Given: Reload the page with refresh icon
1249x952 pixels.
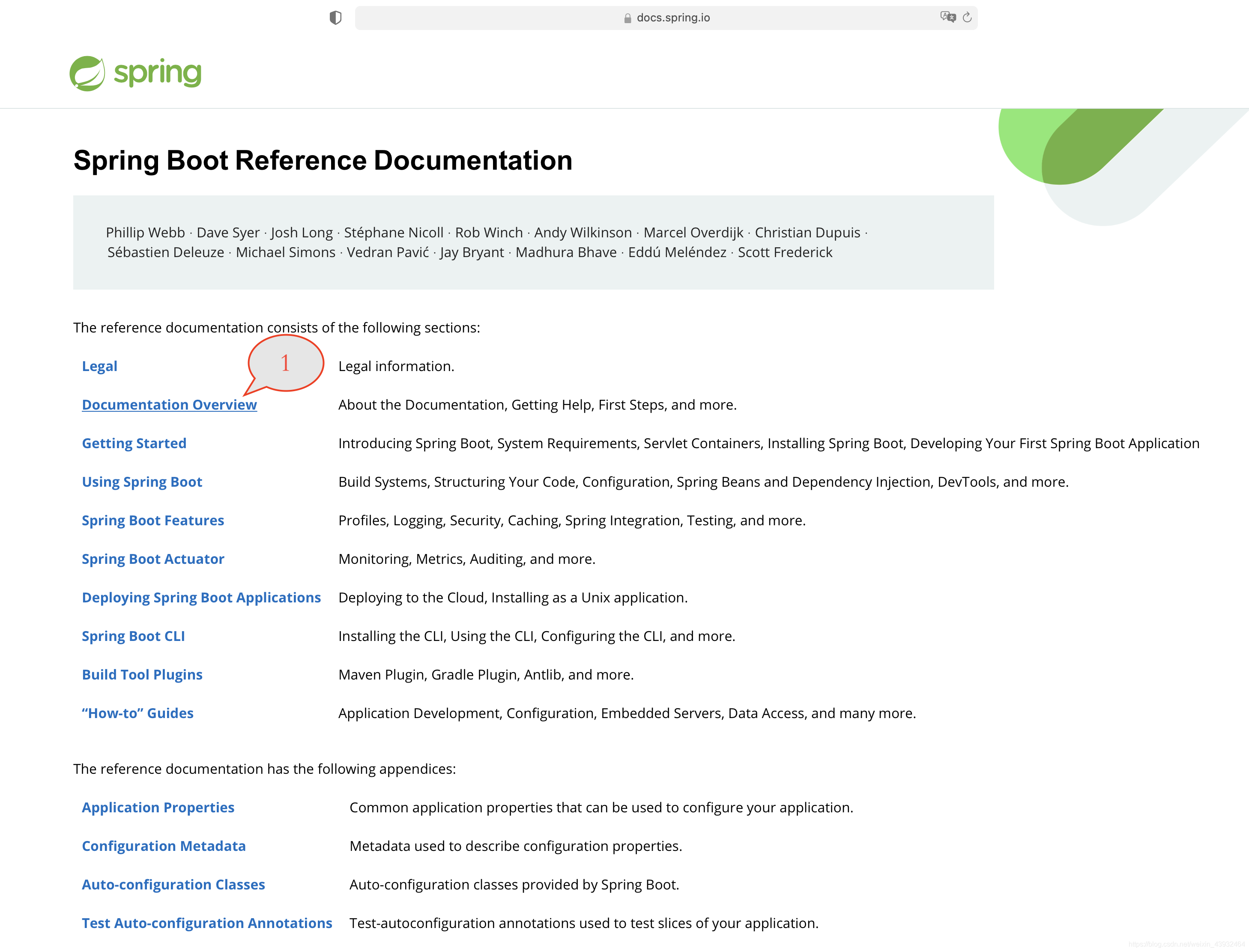Looking at the screenshot, I should coord(967,18).
